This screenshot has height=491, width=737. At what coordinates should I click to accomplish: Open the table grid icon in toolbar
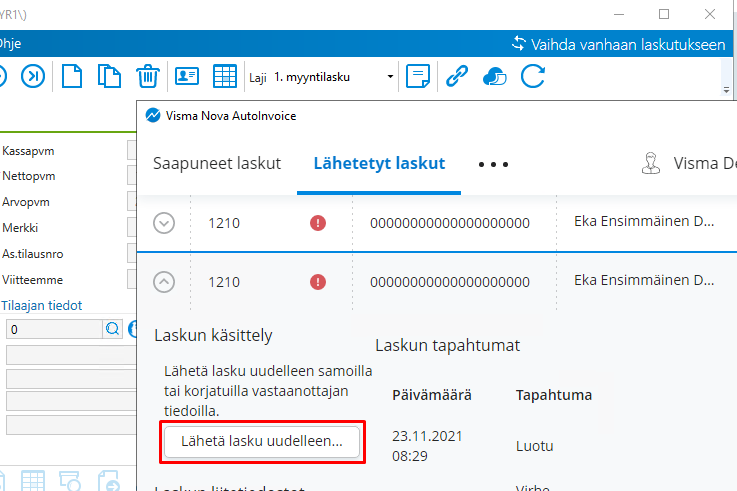pyautogui.click(x=225, y=76)
